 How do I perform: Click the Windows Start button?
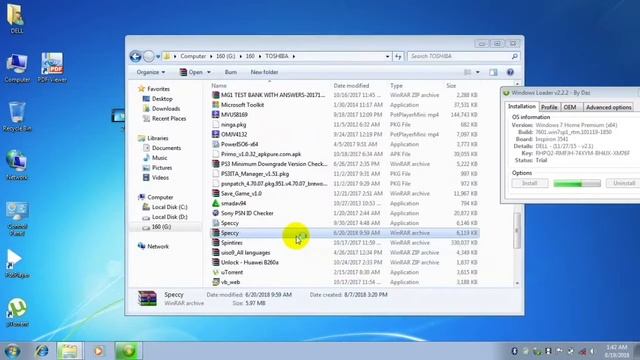[x=12, y=351]
